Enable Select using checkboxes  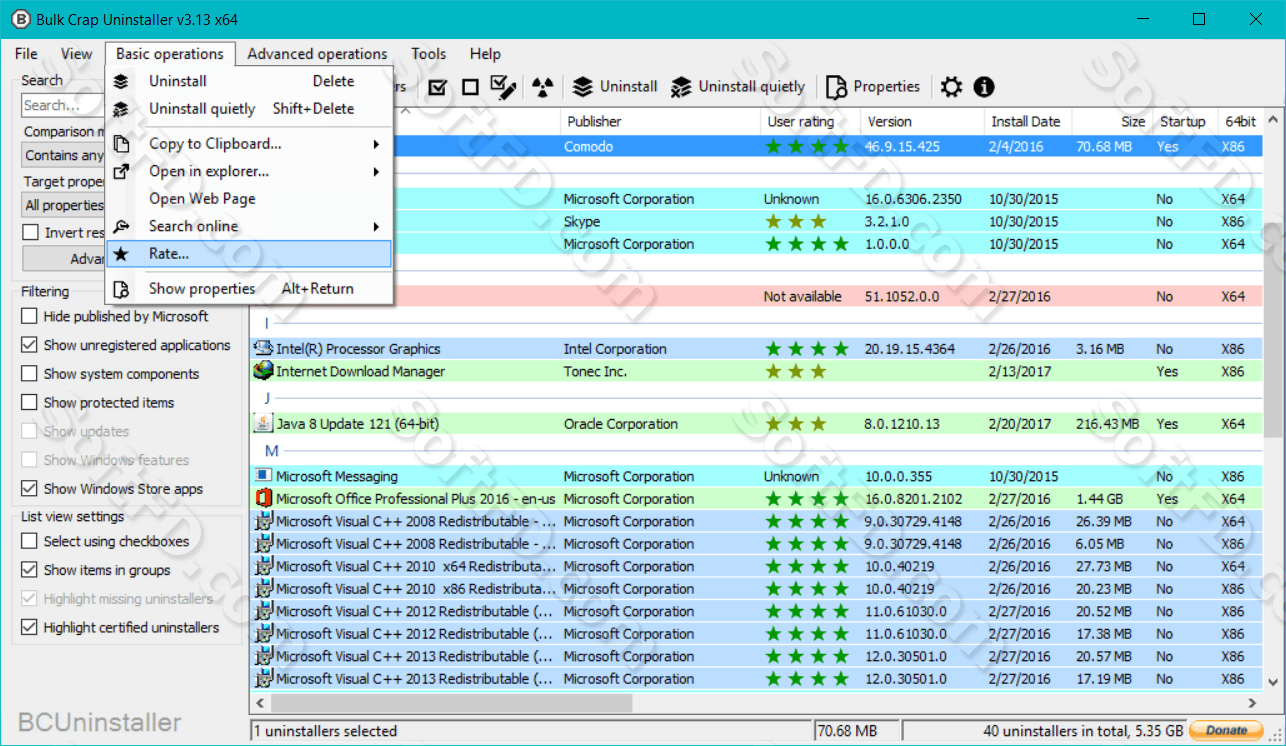tap(30, 541)
